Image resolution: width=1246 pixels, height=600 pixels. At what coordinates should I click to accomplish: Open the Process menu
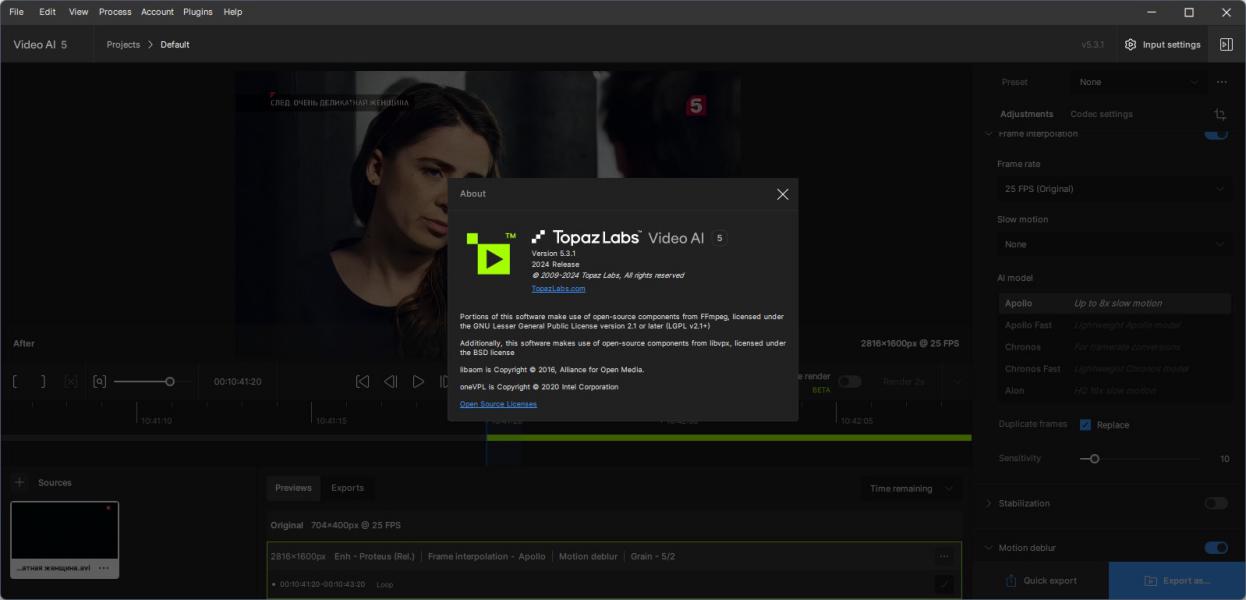(x=115, y=12)
